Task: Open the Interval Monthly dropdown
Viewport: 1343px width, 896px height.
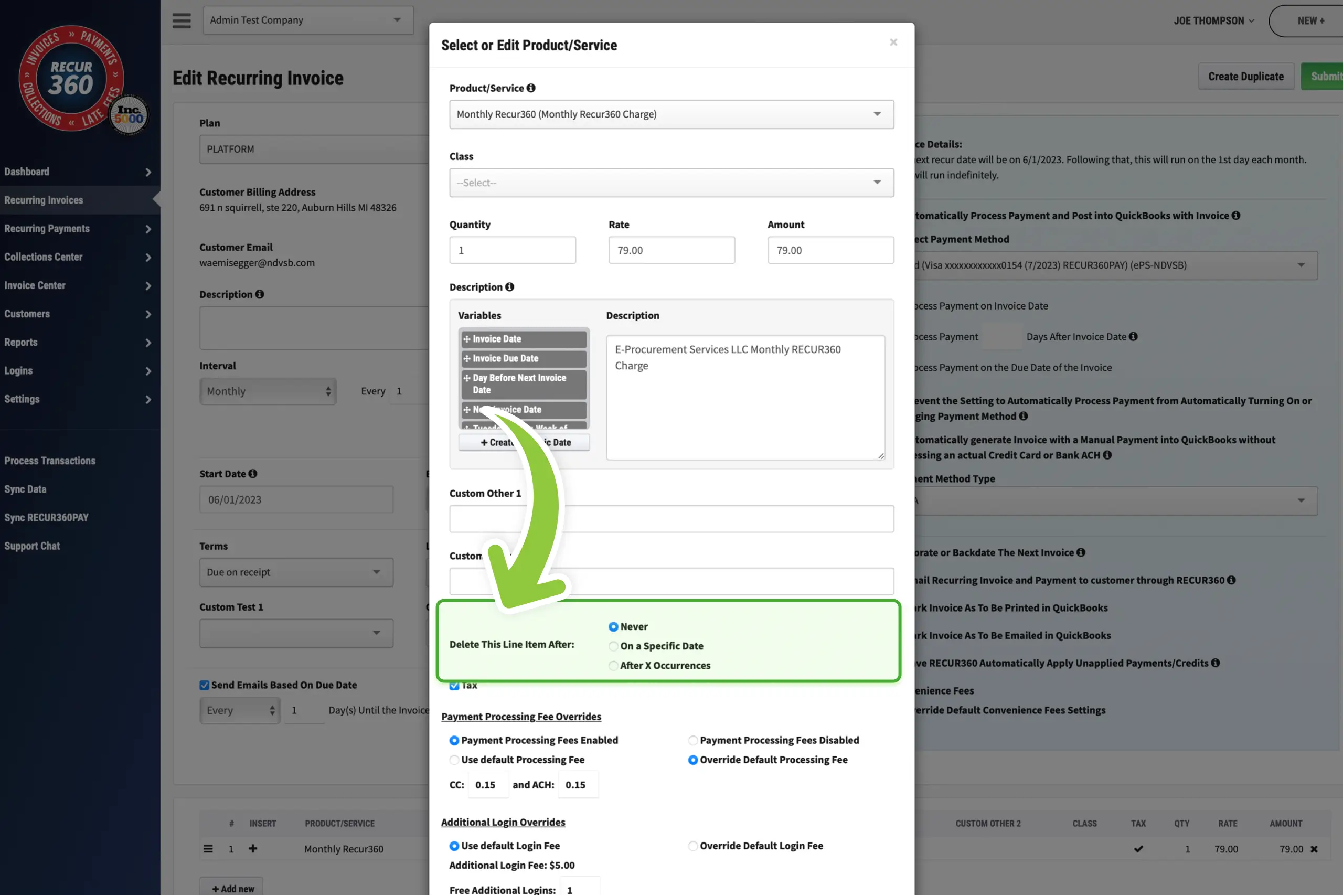Action: click(268, 391)
